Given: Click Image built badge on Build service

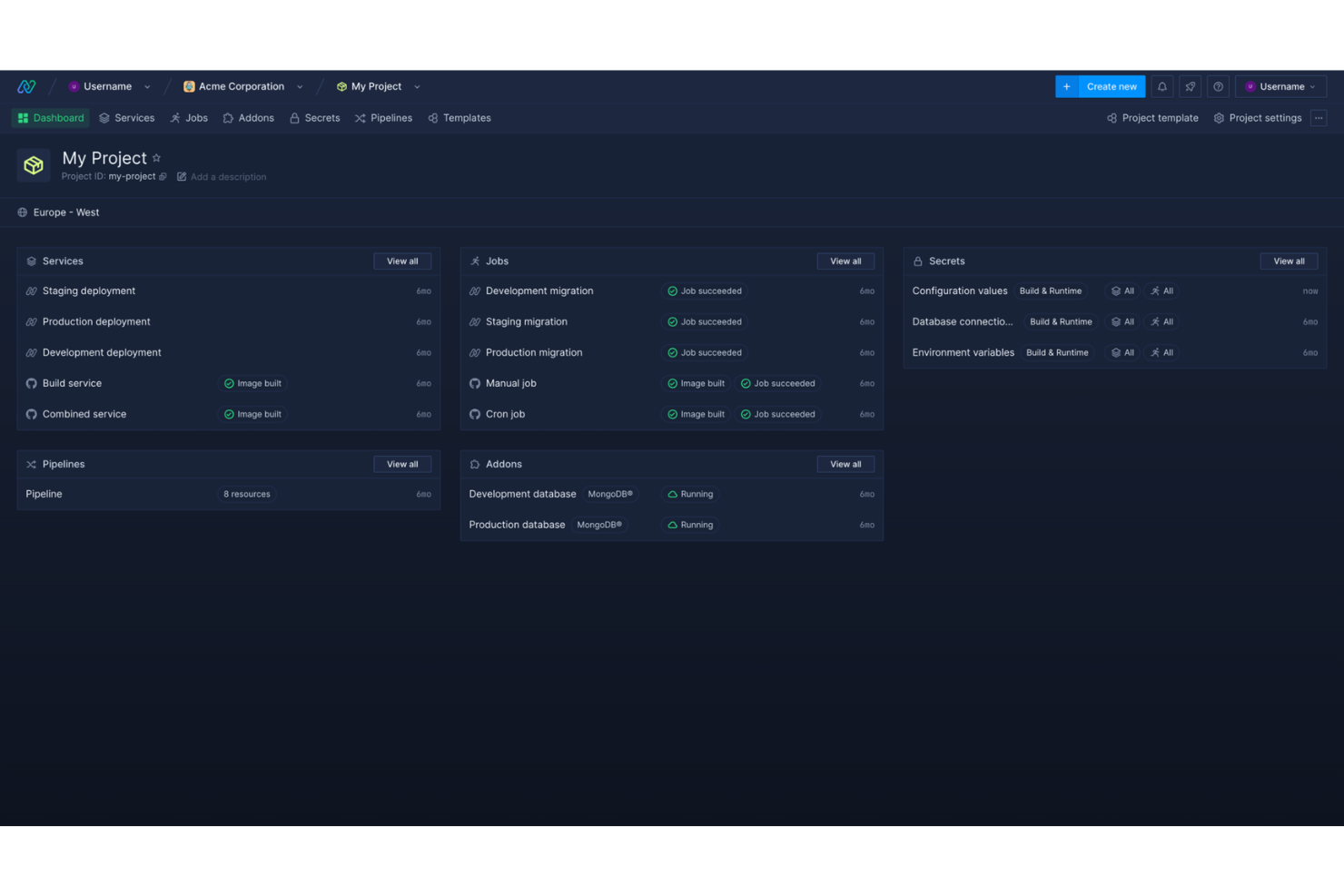Looking at the screenshot, I should (252, 383).
